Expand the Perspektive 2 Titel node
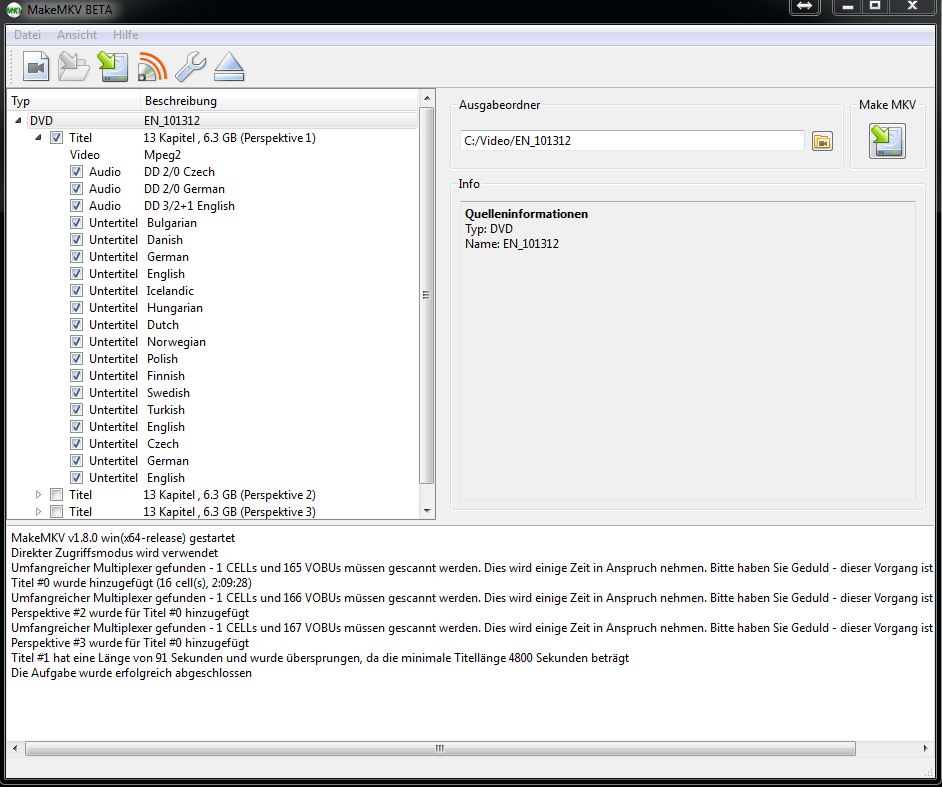This screenshot has height=787, width=942. coord(38,495)
